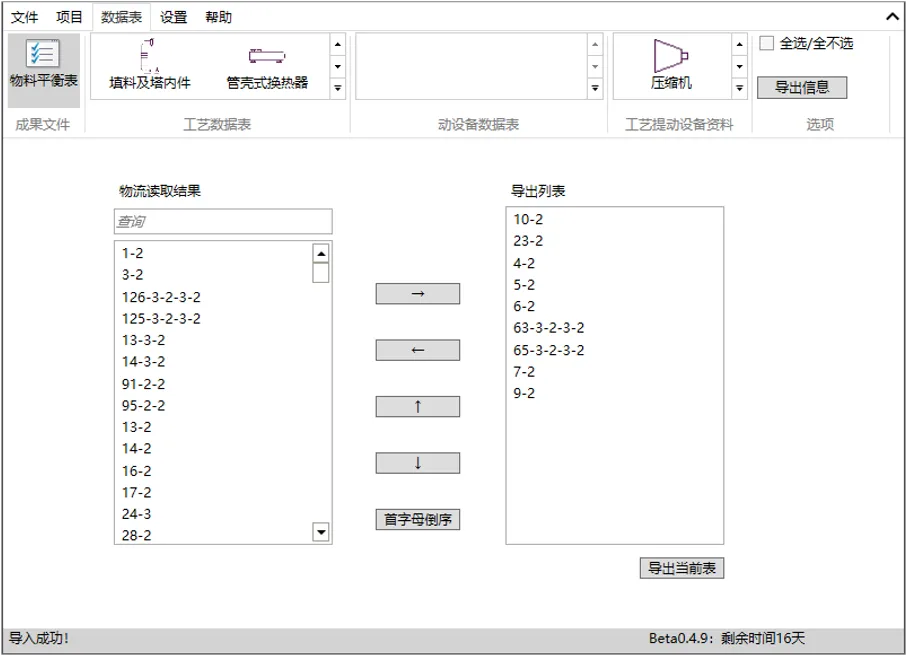Open the 设置 menu
The height and width of the screenshot is (656, 906).
point(173,17)
